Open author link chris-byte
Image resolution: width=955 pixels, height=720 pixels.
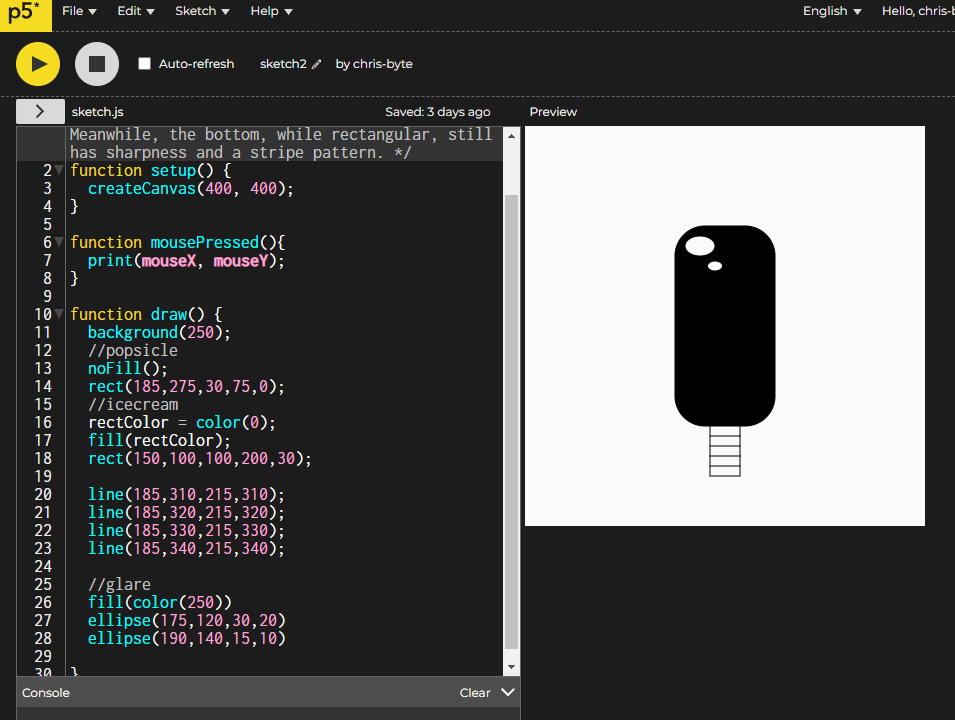[382, 64]
